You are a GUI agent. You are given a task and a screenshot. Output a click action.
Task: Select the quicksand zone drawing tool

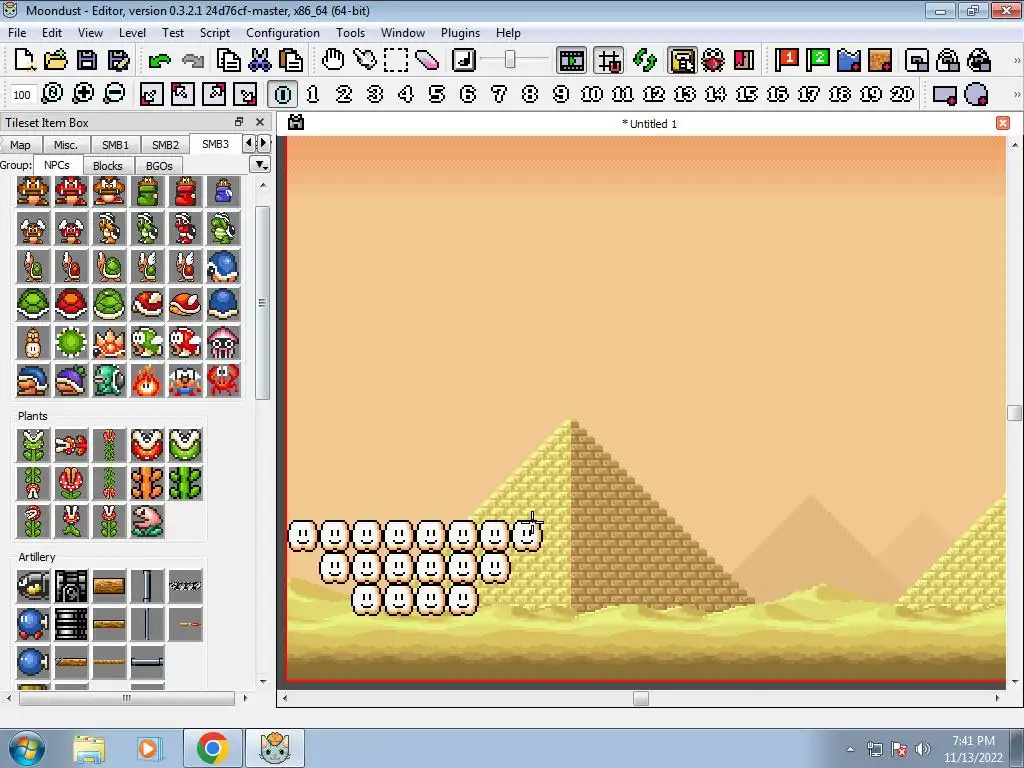coord(880,61)
